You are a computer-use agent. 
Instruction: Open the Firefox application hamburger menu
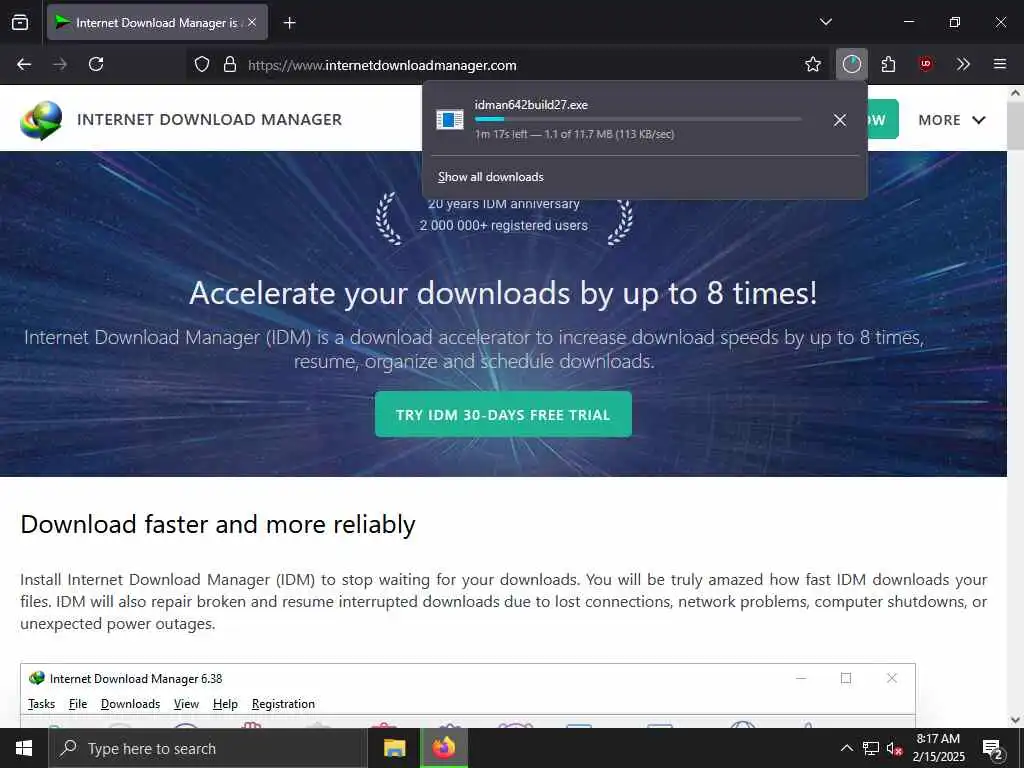point(1000,64)
